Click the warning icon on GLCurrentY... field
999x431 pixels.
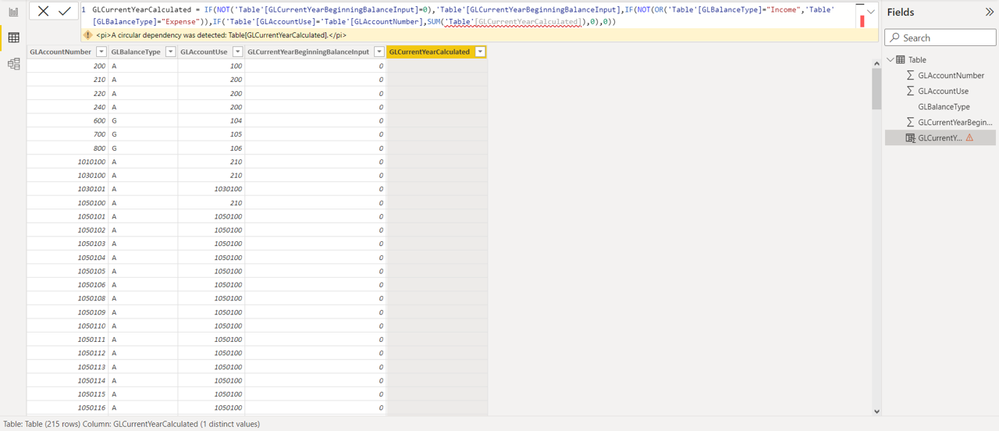pyautogui.click(x=969, y=138)
